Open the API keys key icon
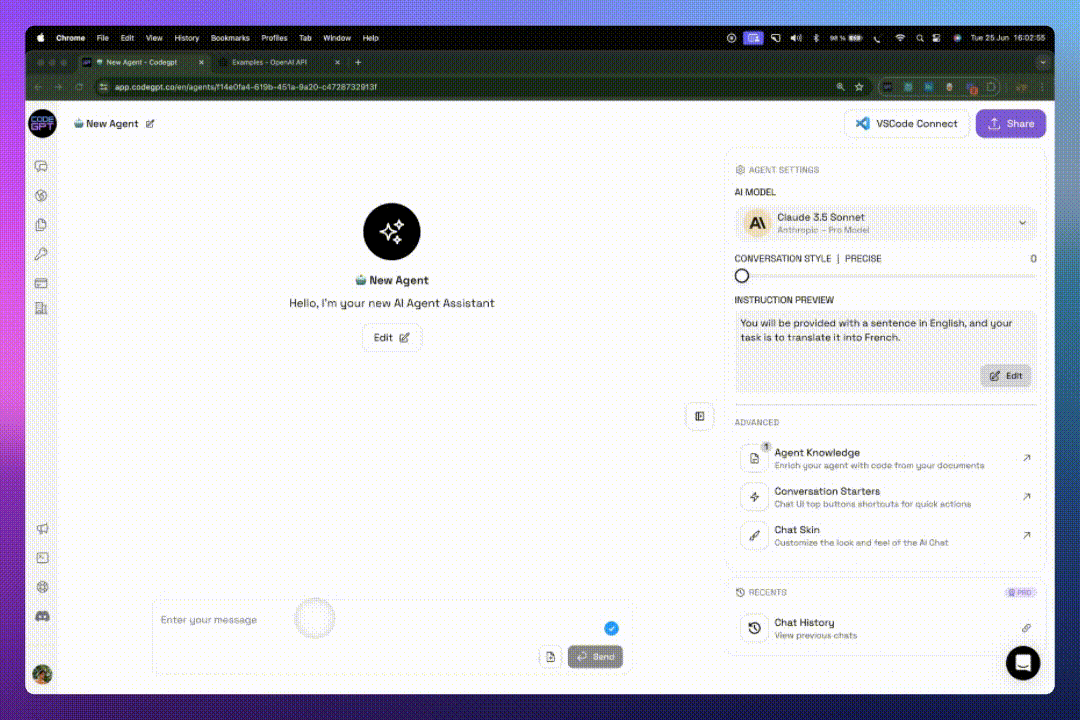 coord(41,254)
